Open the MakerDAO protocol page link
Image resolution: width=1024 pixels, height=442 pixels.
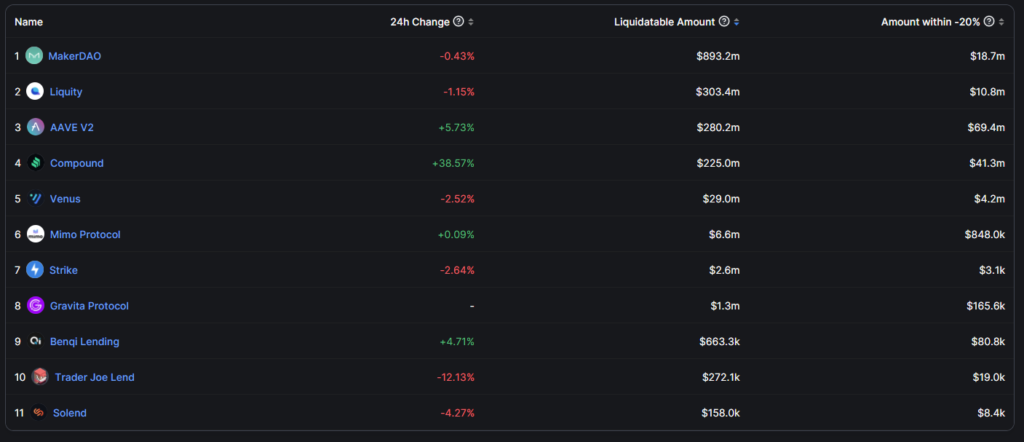pos(75,56)
